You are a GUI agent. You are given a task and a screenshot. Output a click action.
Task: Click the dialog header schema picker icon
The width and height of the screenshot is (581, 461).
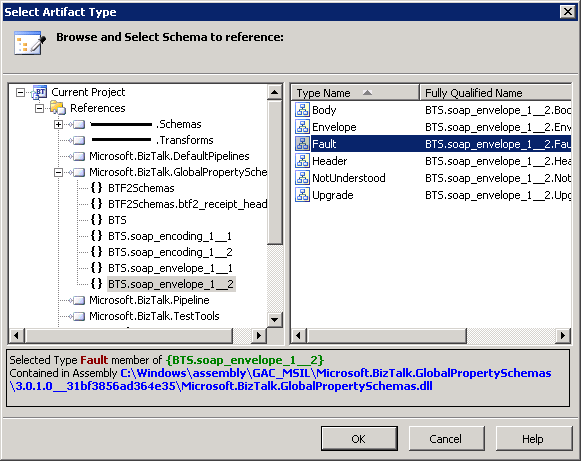(30, 43)
